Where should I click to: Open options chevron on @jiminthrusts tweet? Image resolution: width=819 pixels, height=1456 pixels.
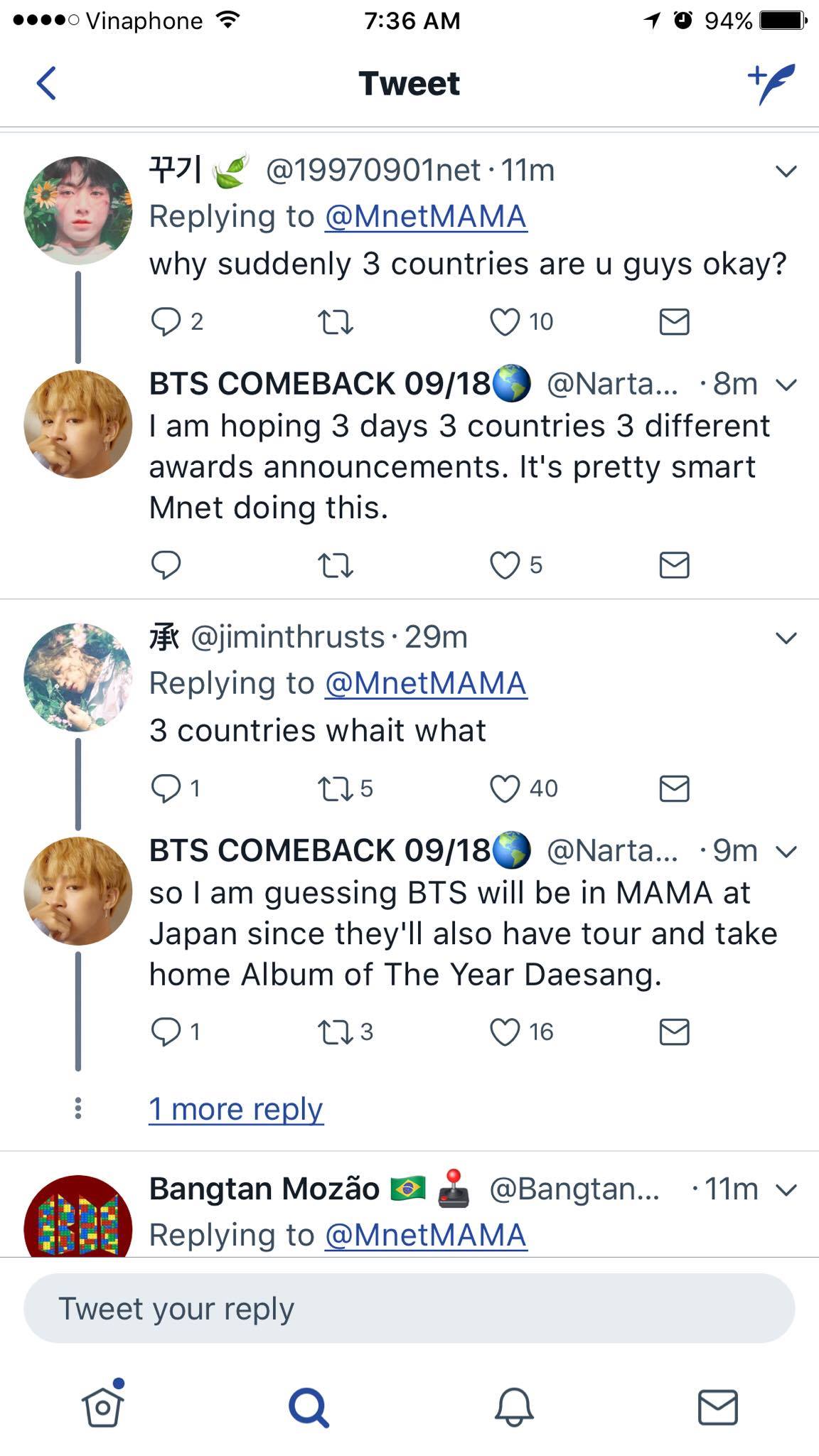(x=786, y=638)
